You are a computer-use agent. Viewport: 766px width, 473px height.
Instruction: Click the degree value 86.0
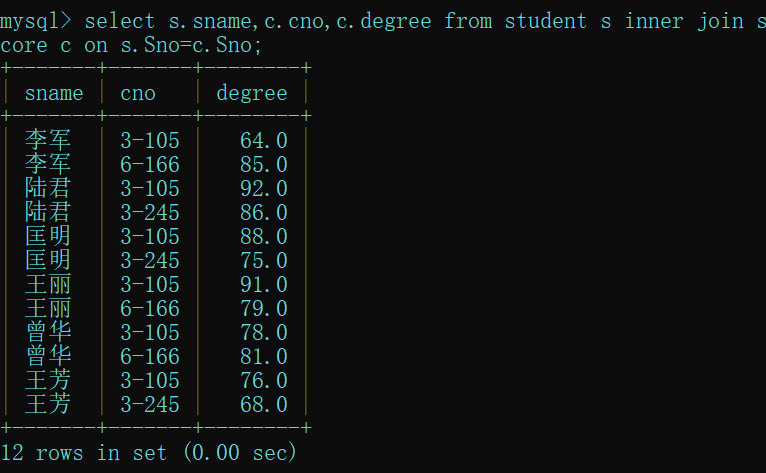[x=263, y=212]
